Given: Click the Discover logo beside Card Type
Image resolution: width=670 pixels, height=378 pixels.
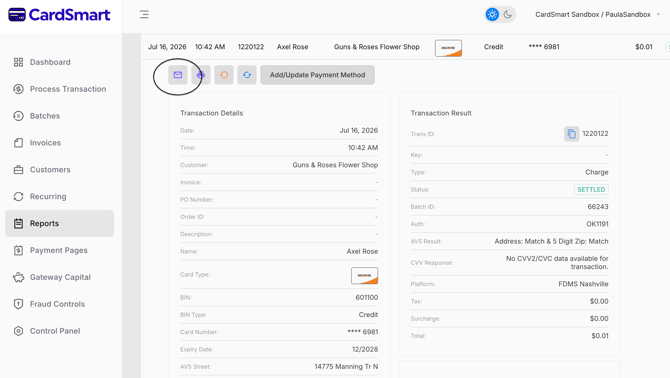Looking at the screenshot, I should click(364, 275).
